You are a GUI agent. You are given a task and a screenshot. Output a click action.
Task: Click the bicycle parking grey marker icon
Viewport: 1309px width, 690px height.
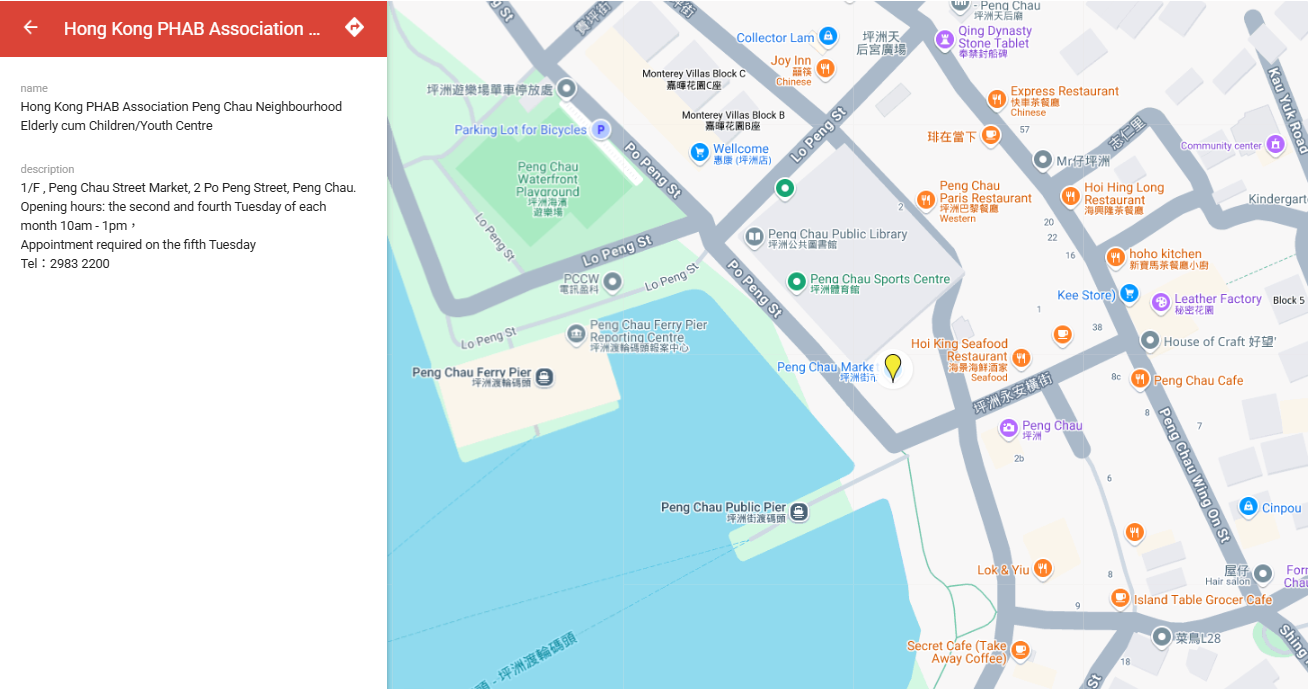tap(567, 89)
